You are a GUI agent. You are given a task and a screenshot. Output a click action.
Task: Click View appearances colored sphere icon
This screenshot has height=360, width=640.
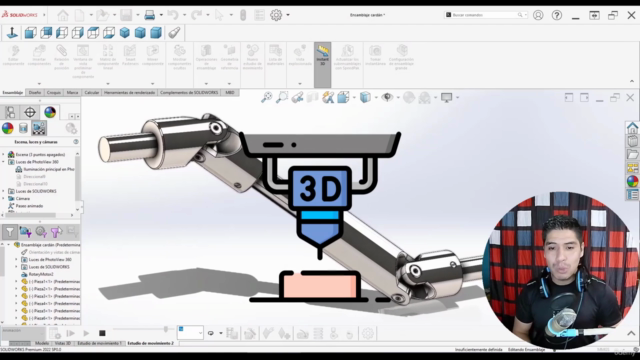click(x=8, y=128)
